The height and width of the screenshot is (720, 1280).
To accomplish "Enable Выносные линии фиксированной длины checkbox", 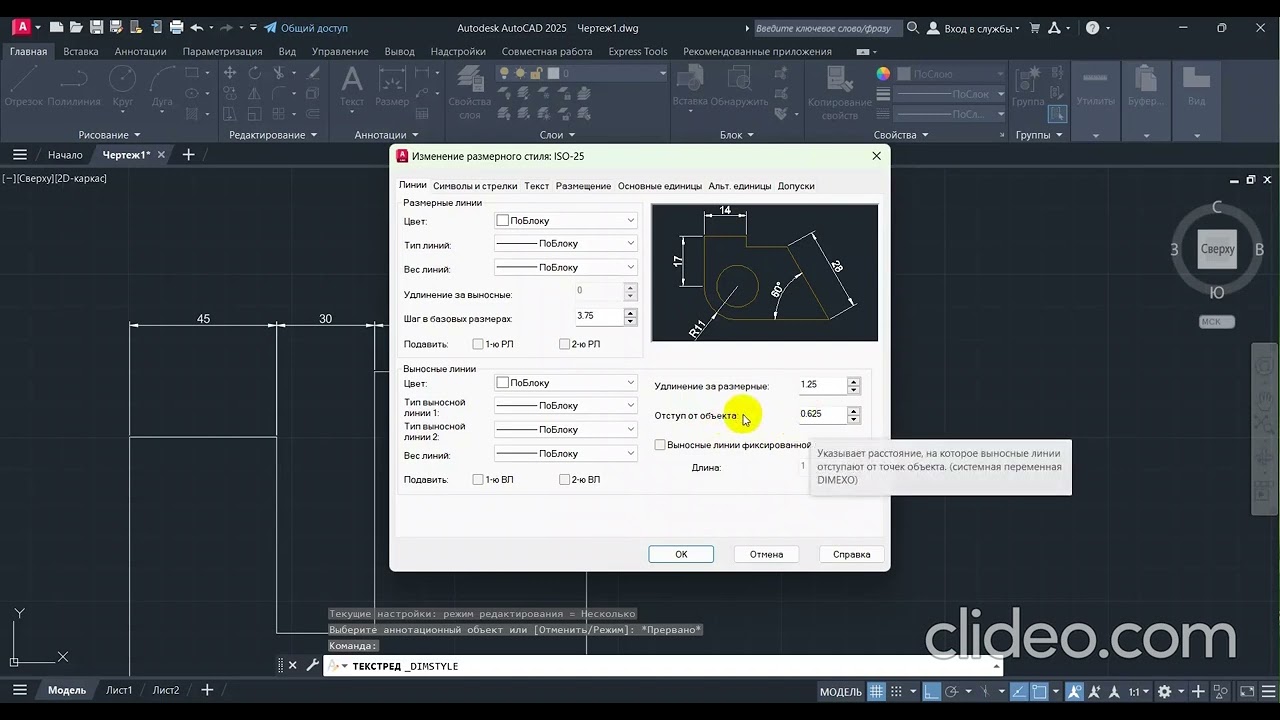I will click(660, 445).
